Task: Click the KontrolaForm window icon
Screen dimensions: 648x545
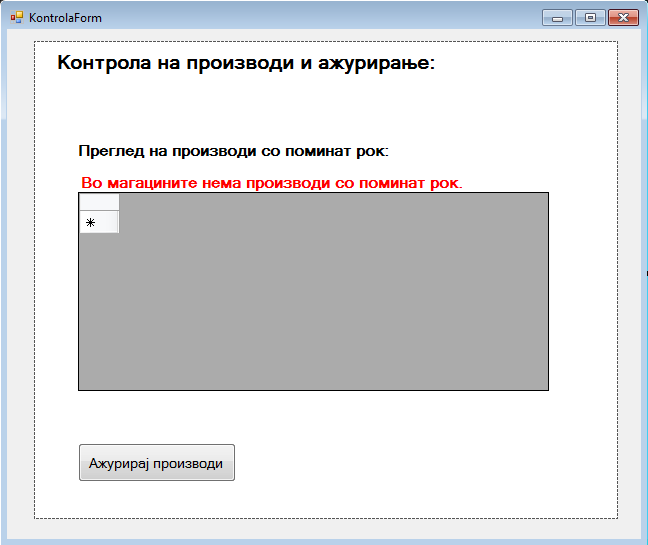Action: pos(16,17)
